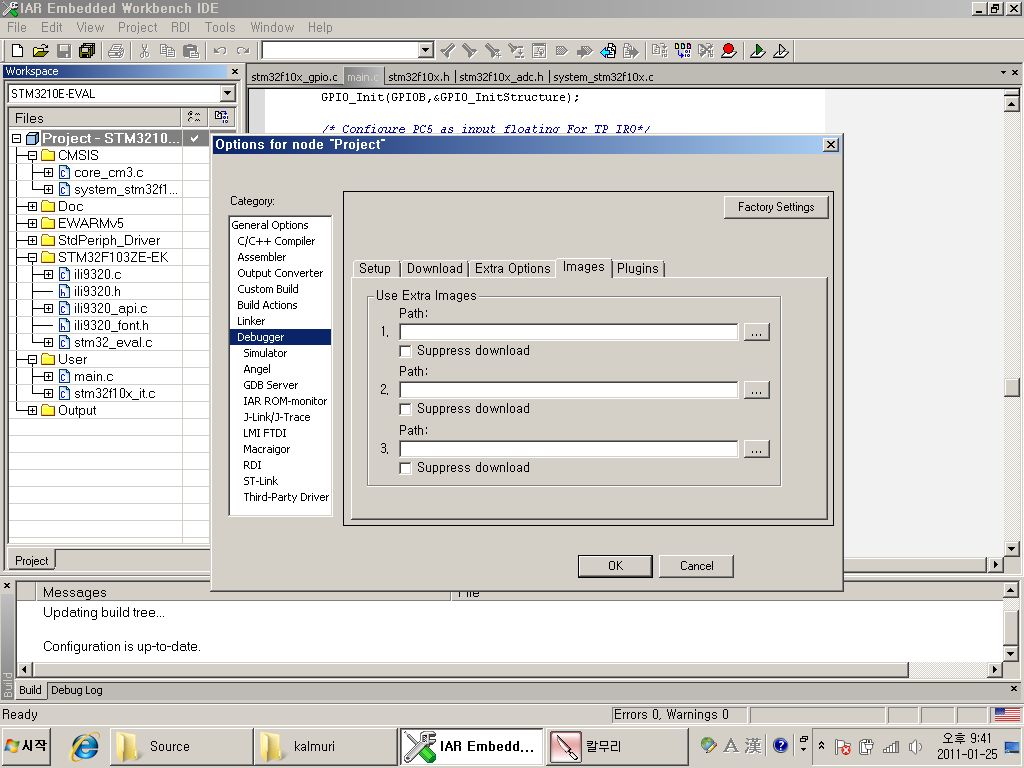Switch to the Extra Options tab

pyautogui.click(x=513, y=268)
